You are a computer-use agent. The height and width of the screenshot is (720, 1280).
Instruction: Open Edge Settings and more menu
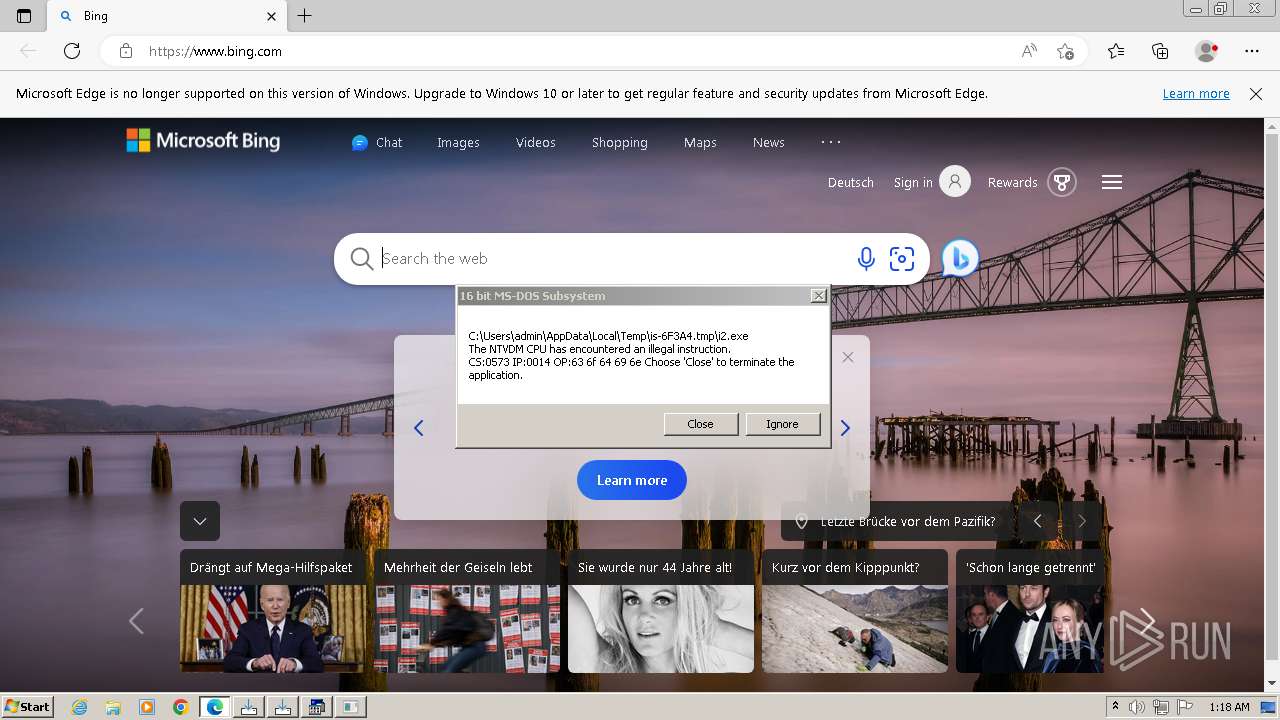click(x=1252, y=51)
